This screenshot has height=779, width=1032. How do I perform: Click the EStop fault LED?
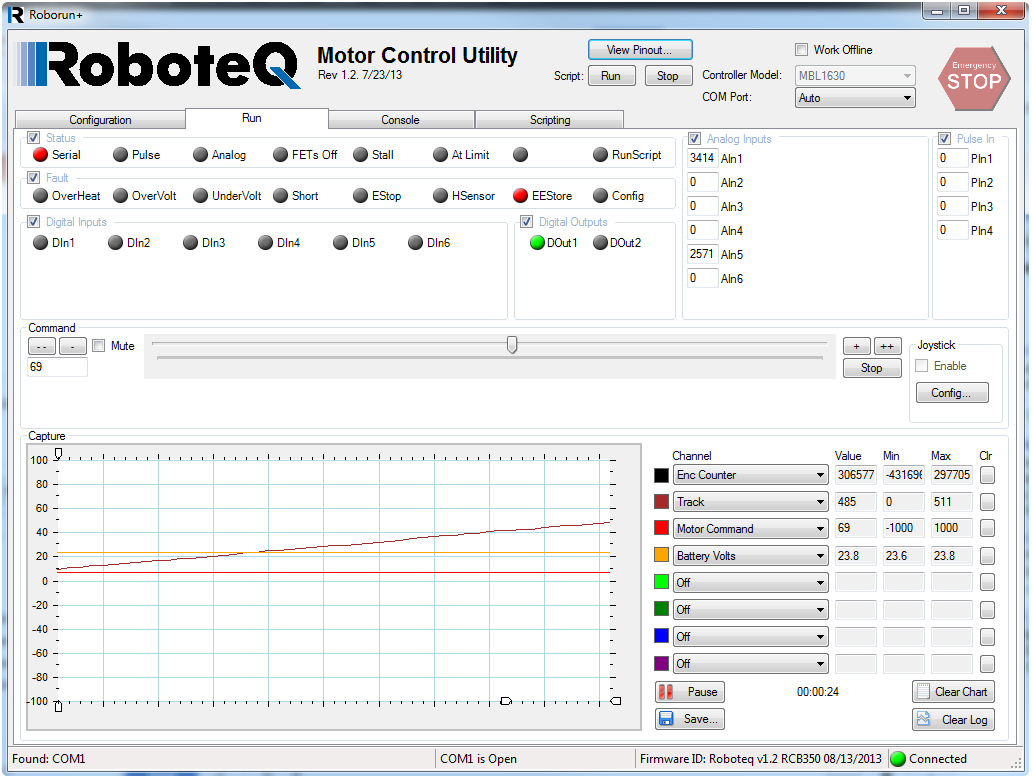point(360,195)
